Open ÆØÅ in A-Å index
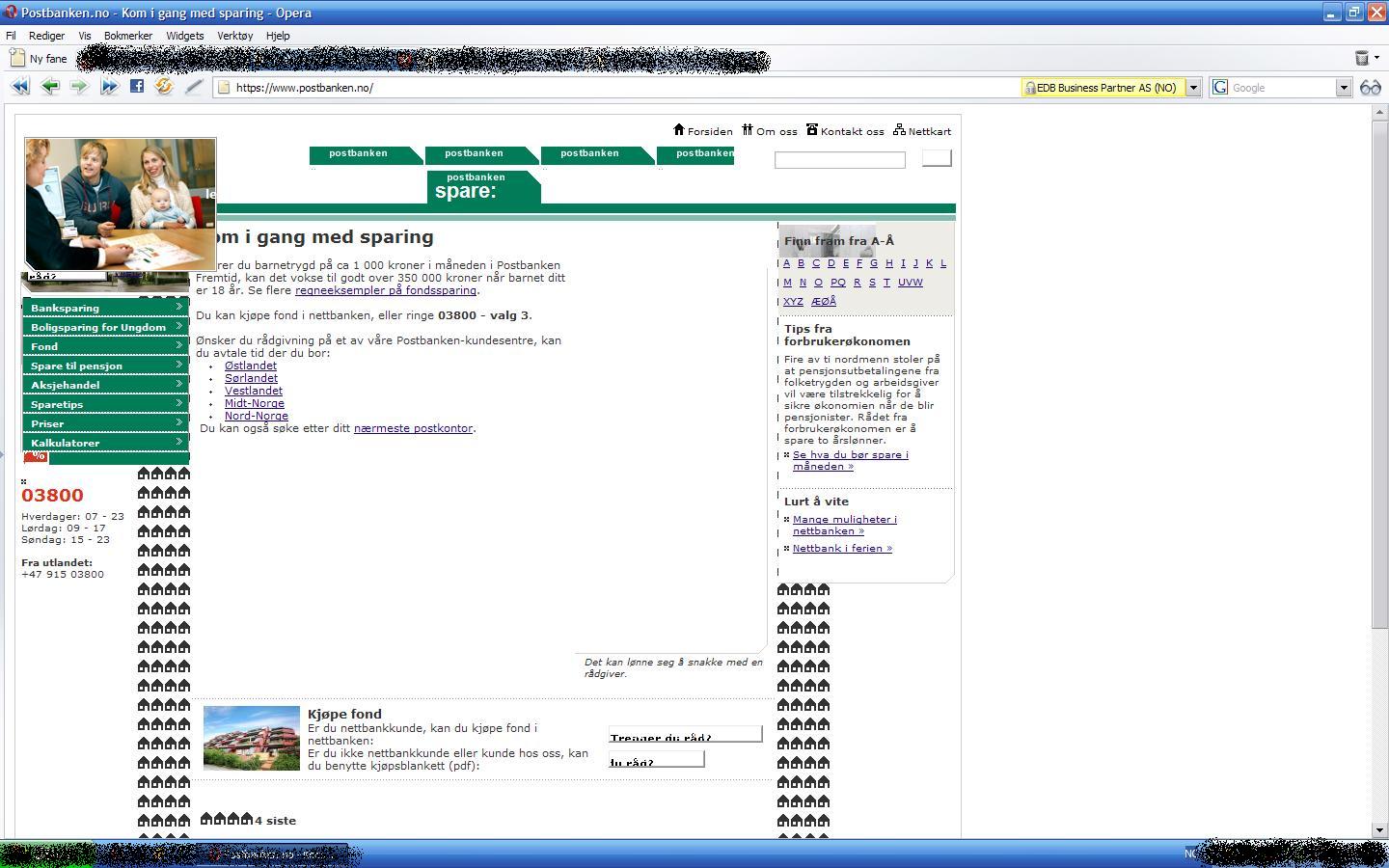This screenshot has width=1389, height=868. point(824,302)
